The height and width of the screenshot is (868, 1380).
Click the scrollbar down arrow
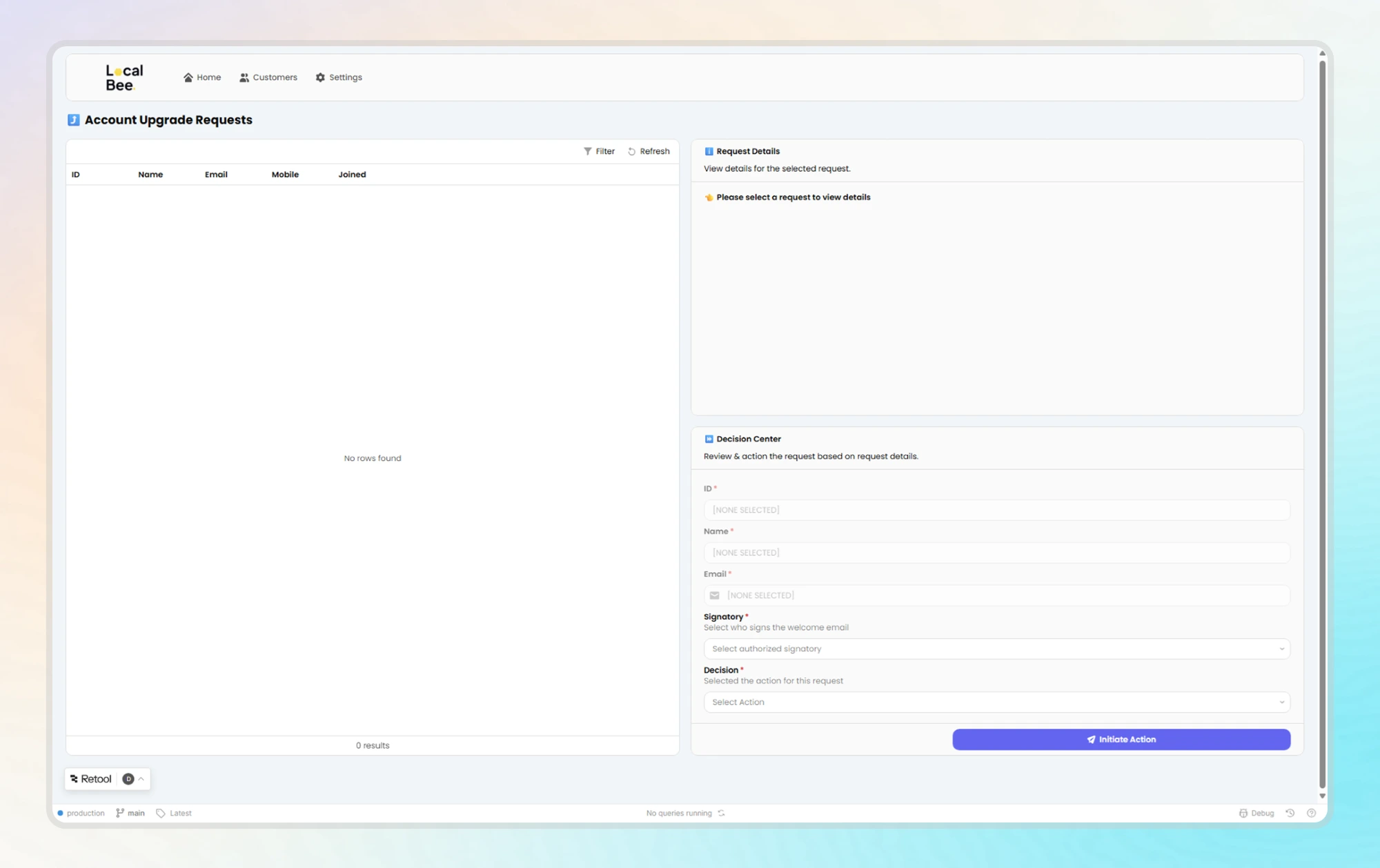(x=1322, y=796)
